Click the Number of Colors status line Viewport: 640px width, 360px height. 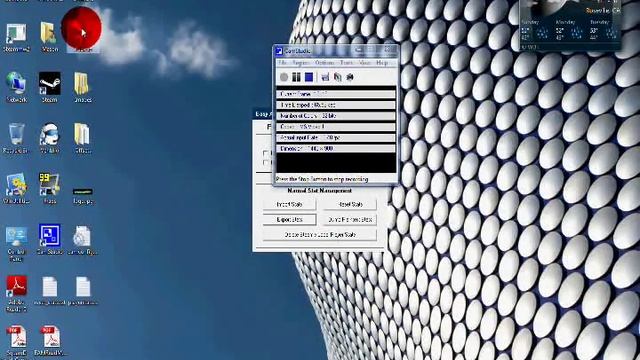coord(336,116)
